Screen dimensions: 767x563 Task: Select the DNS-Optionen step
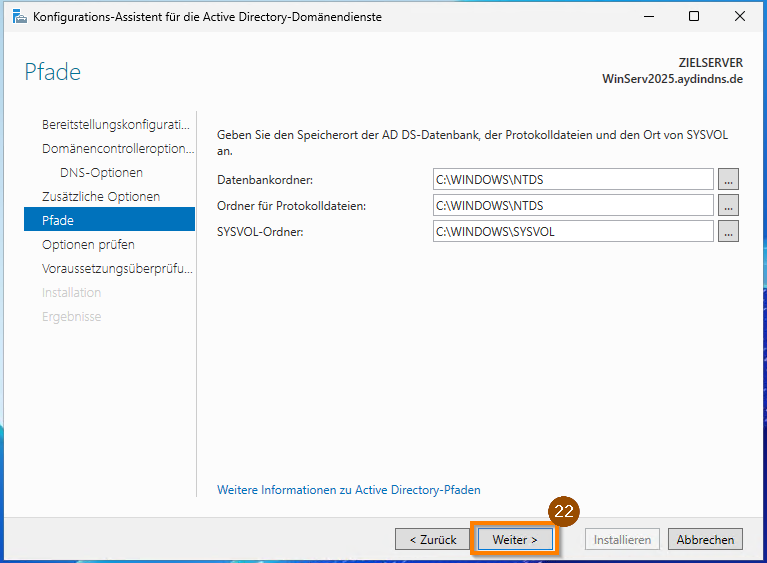[x=101, y=172]
